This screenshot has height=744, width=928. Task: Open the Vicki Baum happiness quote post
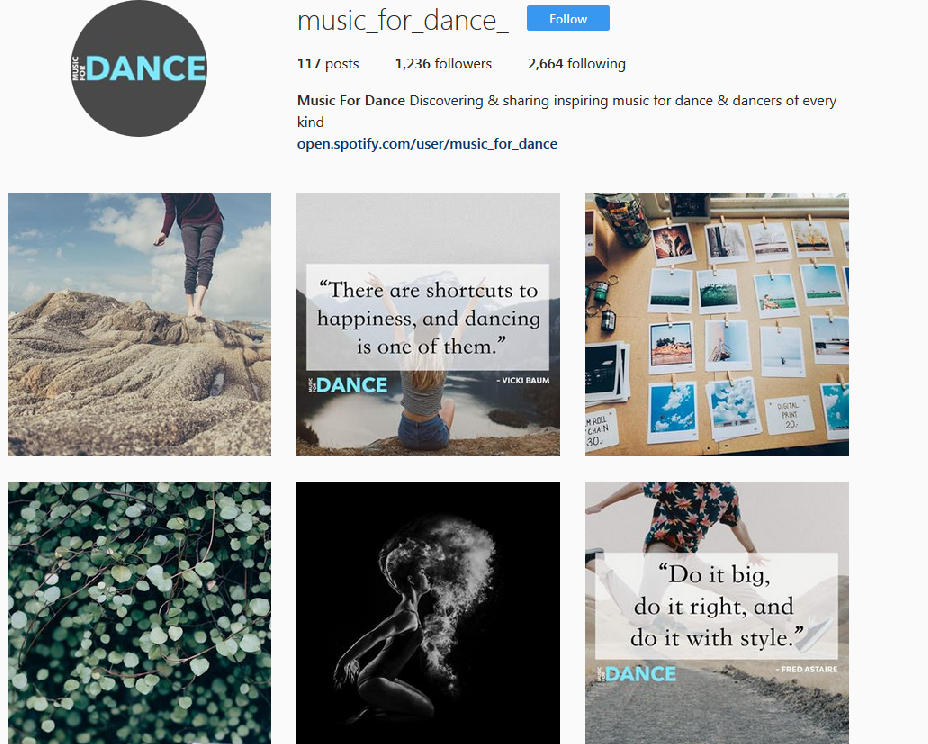tap(428, 324)
